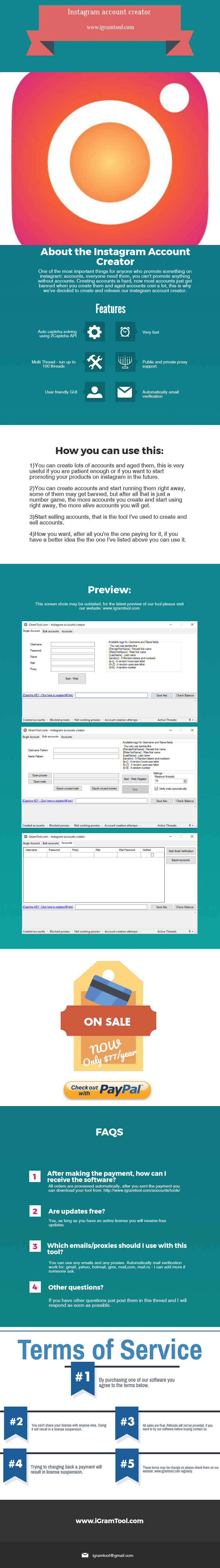Click the 'How you can use this:' heading
The width and height of the screenshot is (220, 1568).
tap(109, 451)
